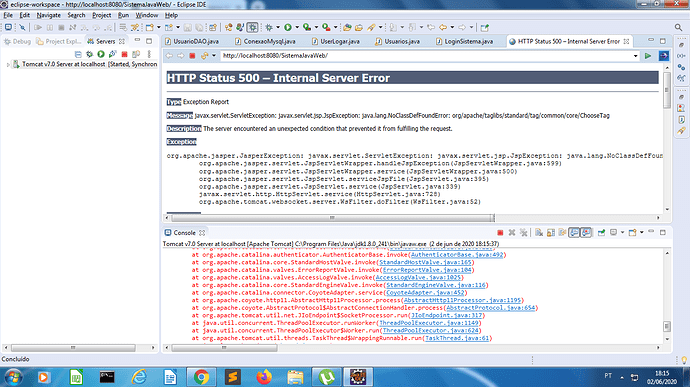Viewport: 690px width, 387px height.
Task: Click the Save icon in main toolbar
Action: 187,27
